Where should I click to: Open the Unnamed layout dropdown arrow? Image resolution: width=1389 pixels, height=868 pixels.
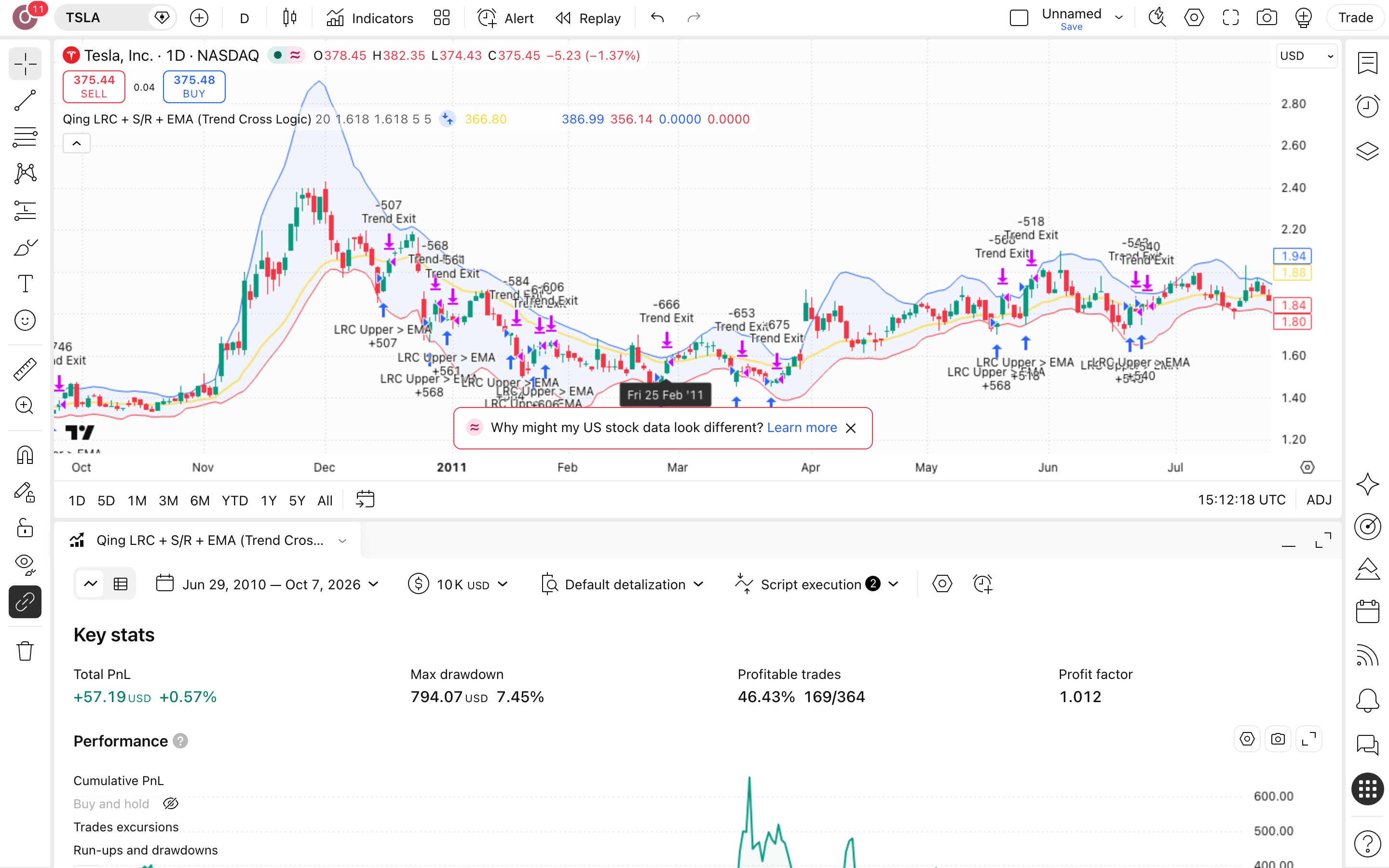1118,18
